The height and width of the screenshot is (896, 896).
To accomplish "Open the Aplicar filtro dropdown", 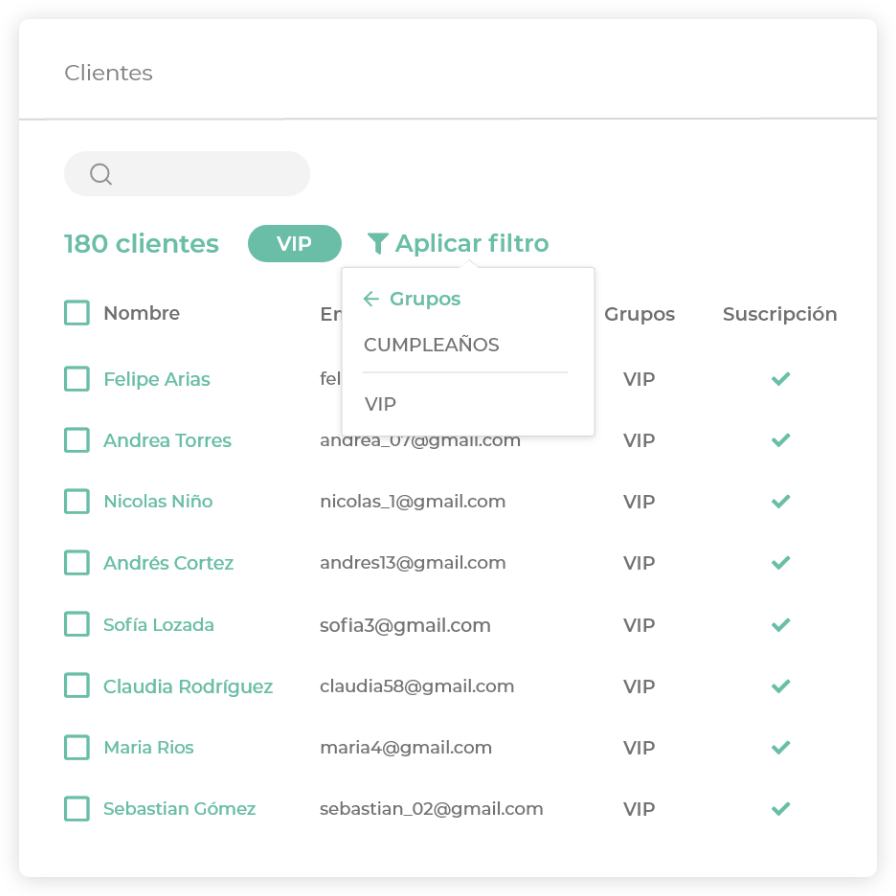I will (471, 243).
